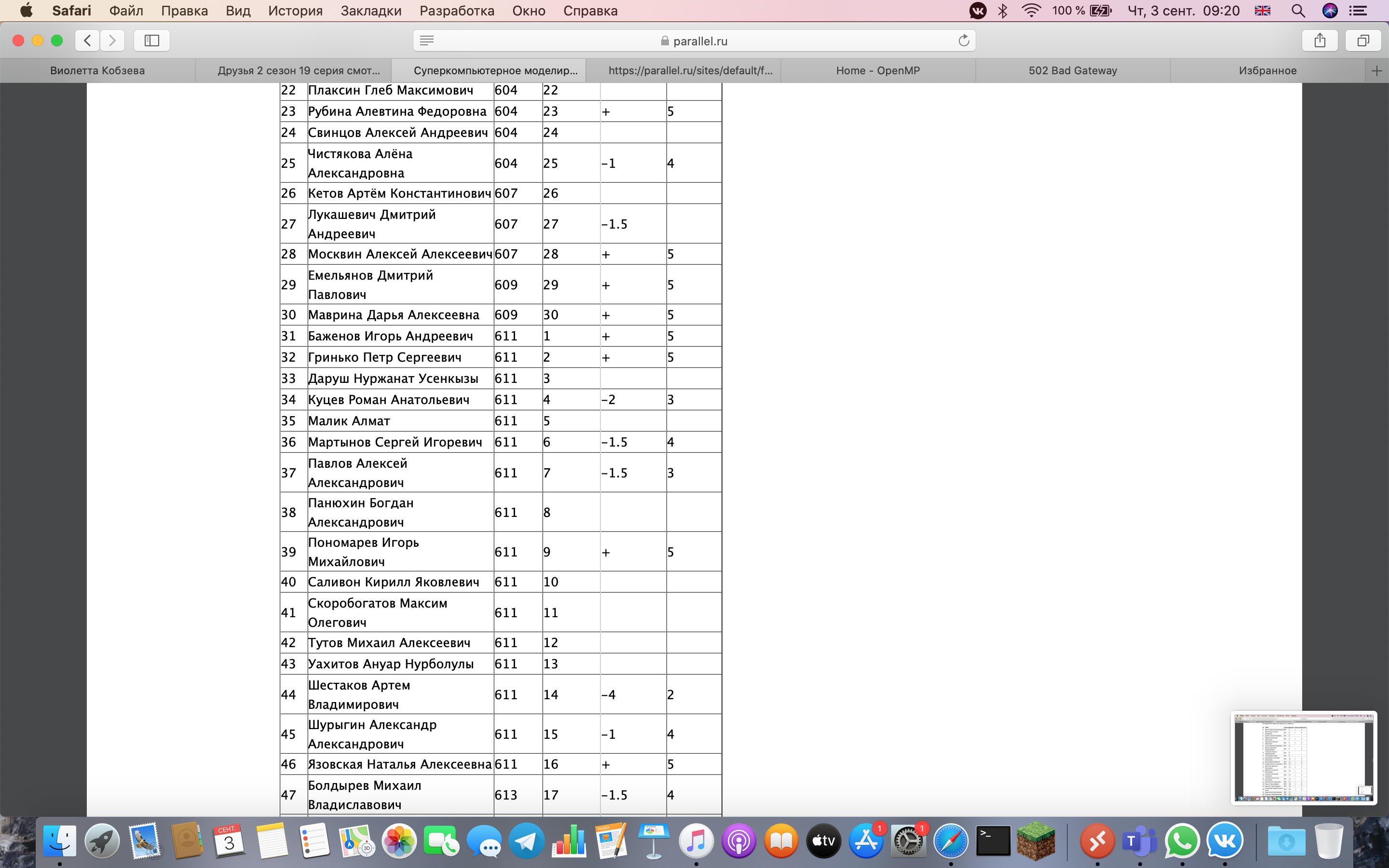1389x868 pixels.
Task: Select name Саливон Кирилл Яковлевич
Action: coord(393,582)
